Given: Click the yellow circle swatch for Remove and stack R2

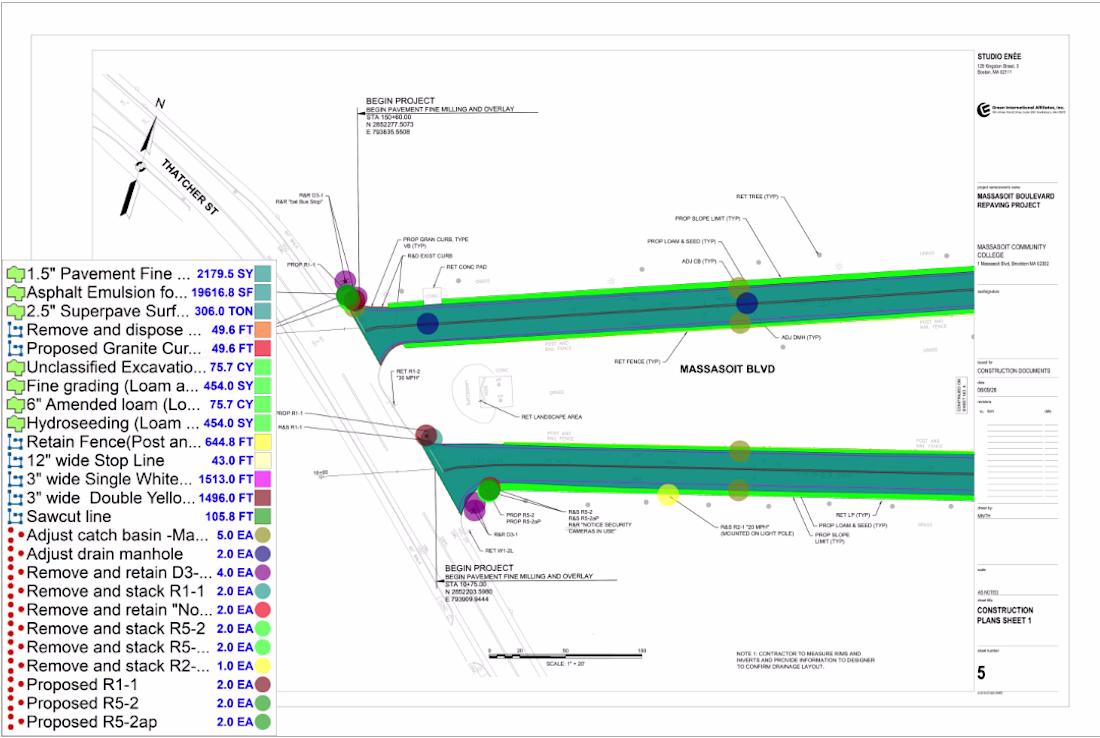Looking at the screenshot, I should [x=263, y=666].
